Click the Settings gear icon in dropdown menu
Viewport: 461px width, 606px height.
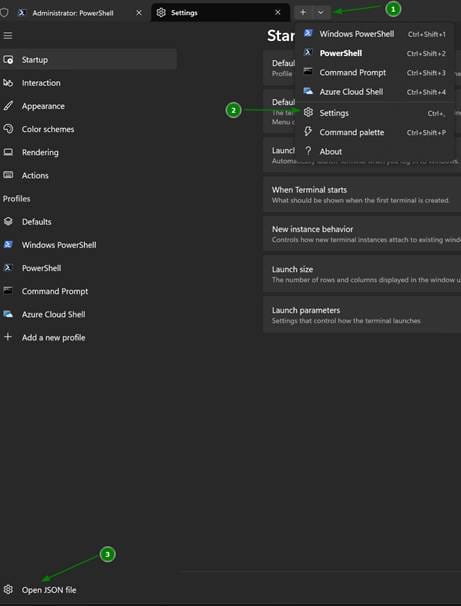point(308,112)
